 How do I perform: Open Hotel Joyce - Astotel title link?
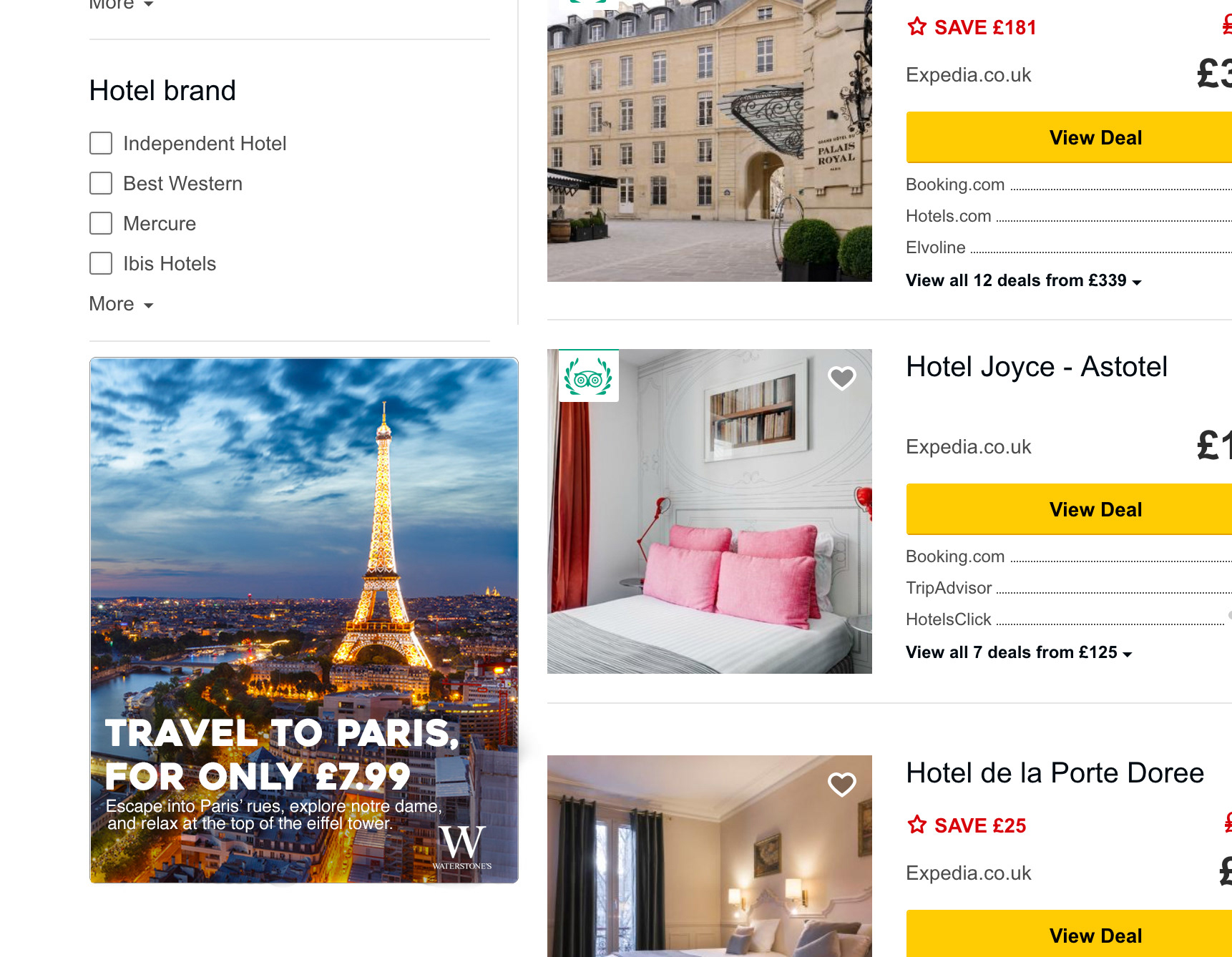tap(1037, 367)
